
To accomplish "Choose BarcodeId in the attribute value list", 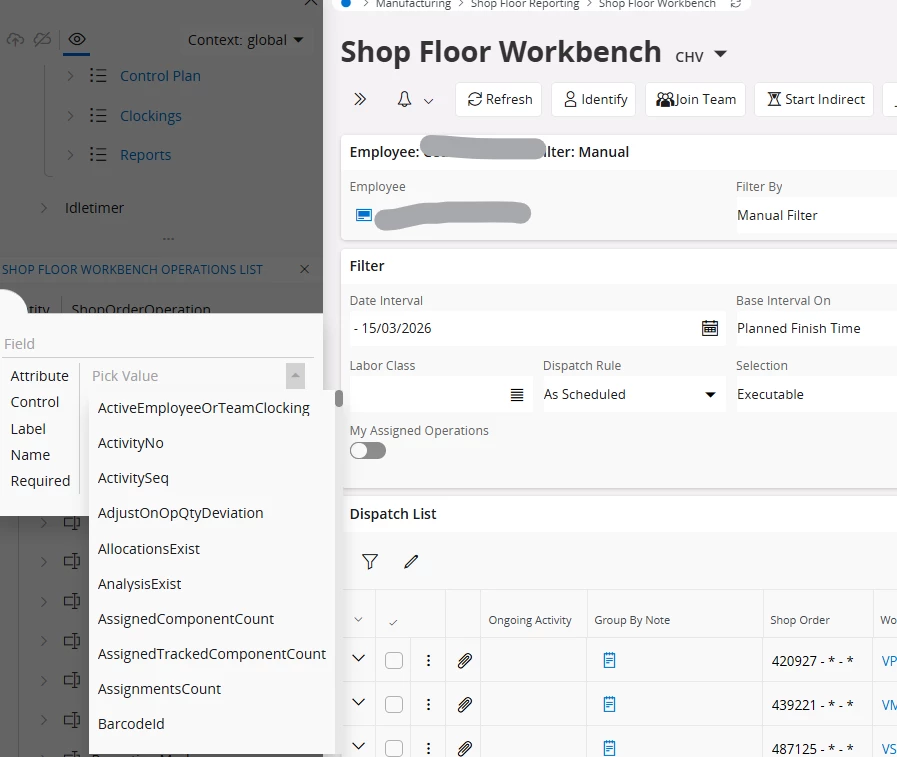I will pyautogui.click(x=131, y=724).
